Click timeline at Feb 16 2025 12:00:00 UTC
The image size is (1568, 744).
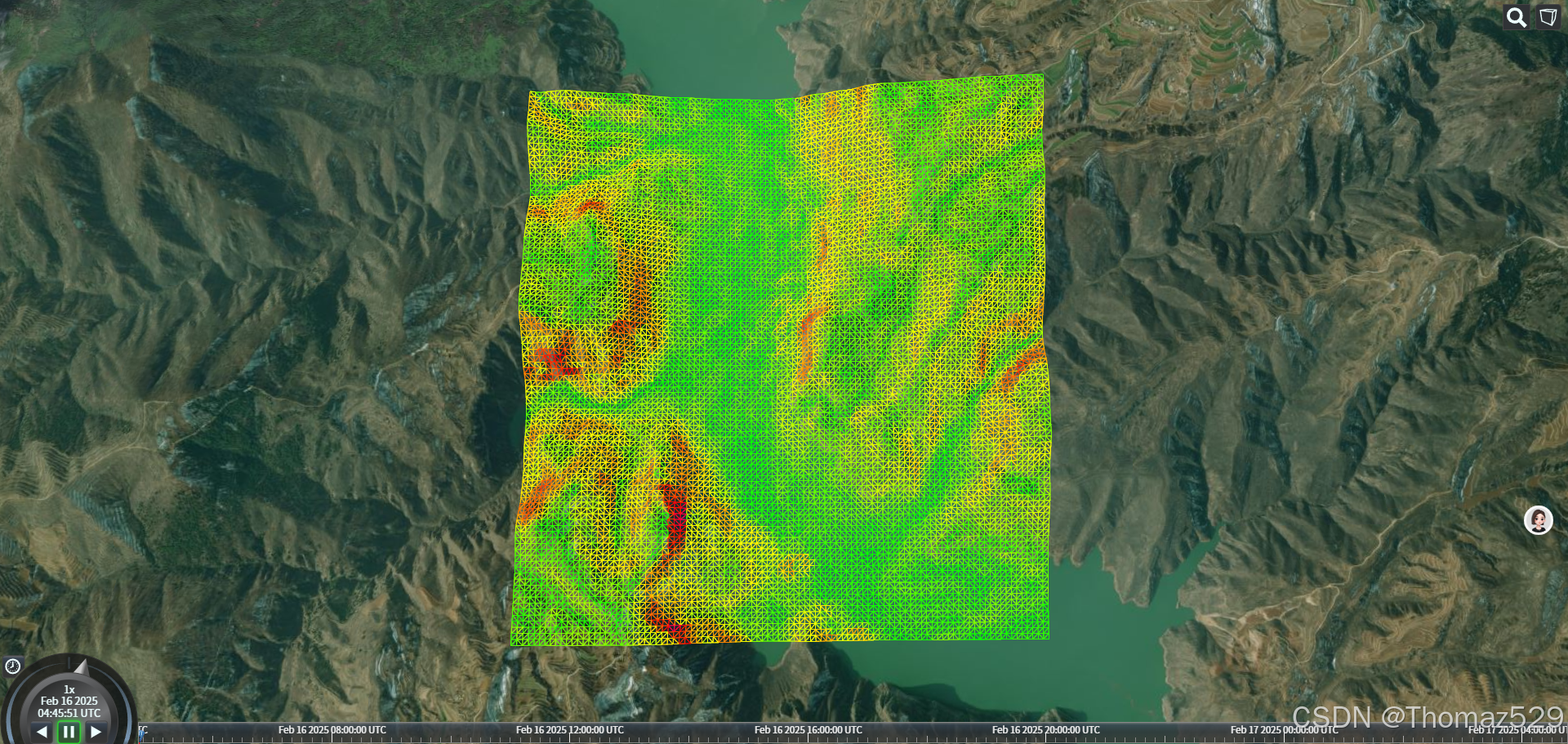click(x=570, y=730)
